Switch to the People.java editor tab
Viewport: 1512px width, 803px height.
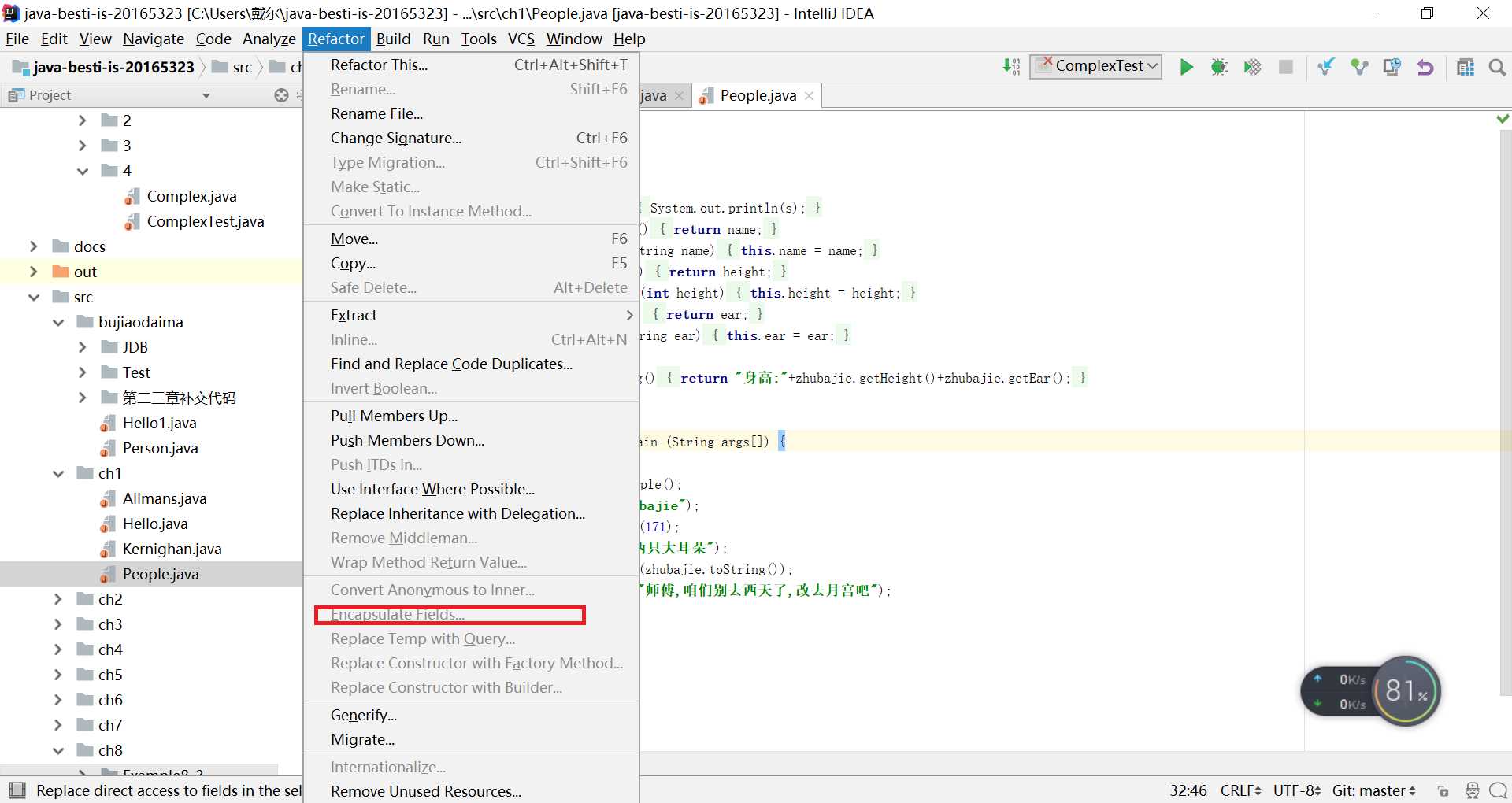[758, 96]
